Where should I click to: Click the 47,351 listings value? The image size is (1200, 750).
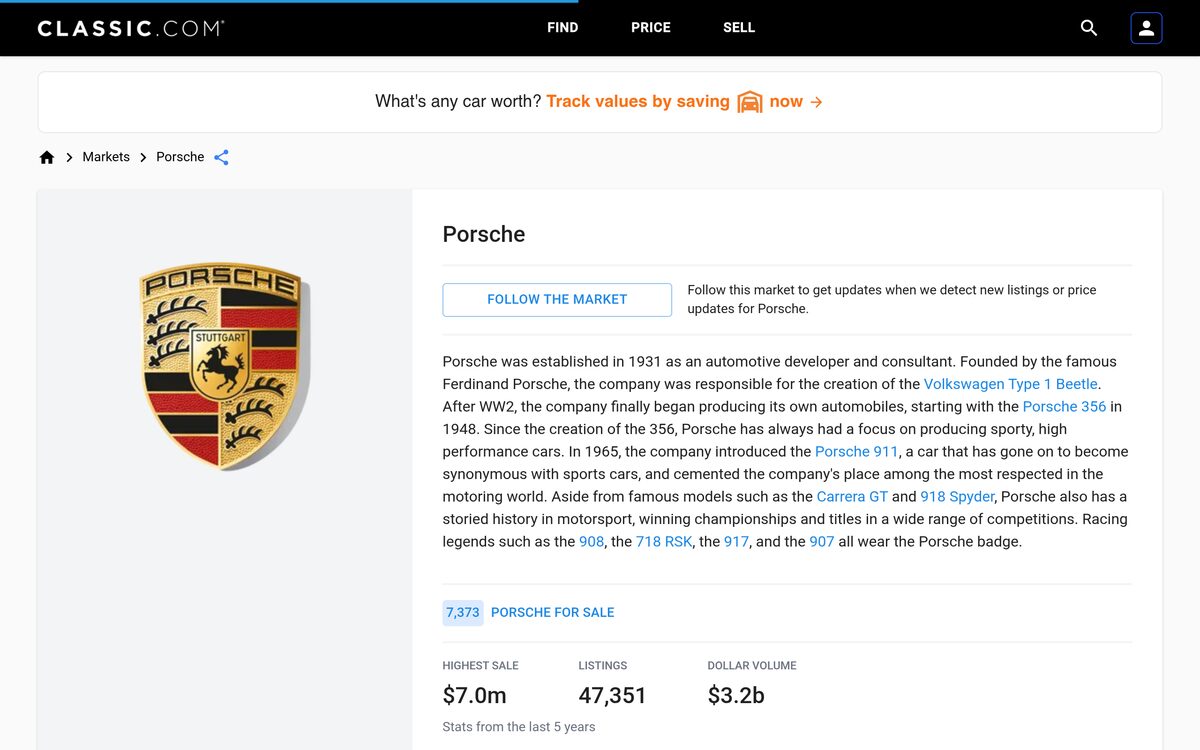pyautogui.click(x=613, y=695)
